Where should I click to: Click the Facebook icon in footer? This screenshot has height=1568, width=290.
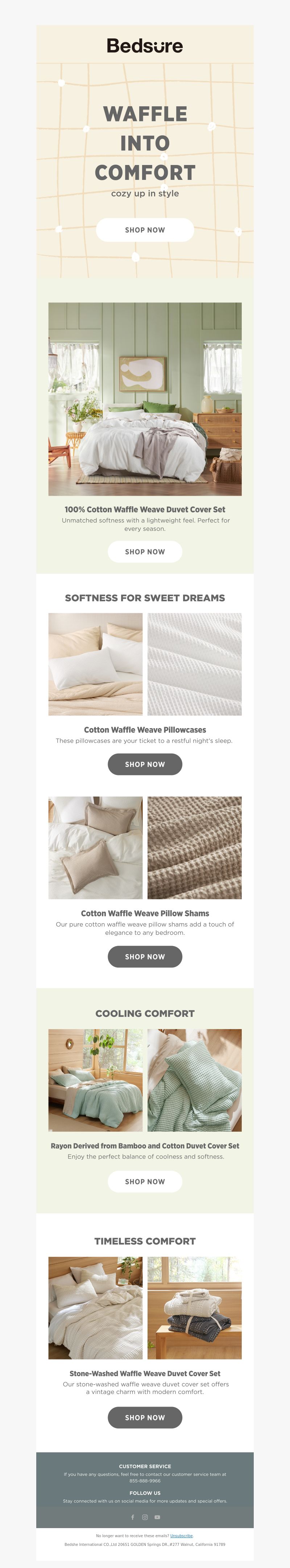pos(133,1517)
